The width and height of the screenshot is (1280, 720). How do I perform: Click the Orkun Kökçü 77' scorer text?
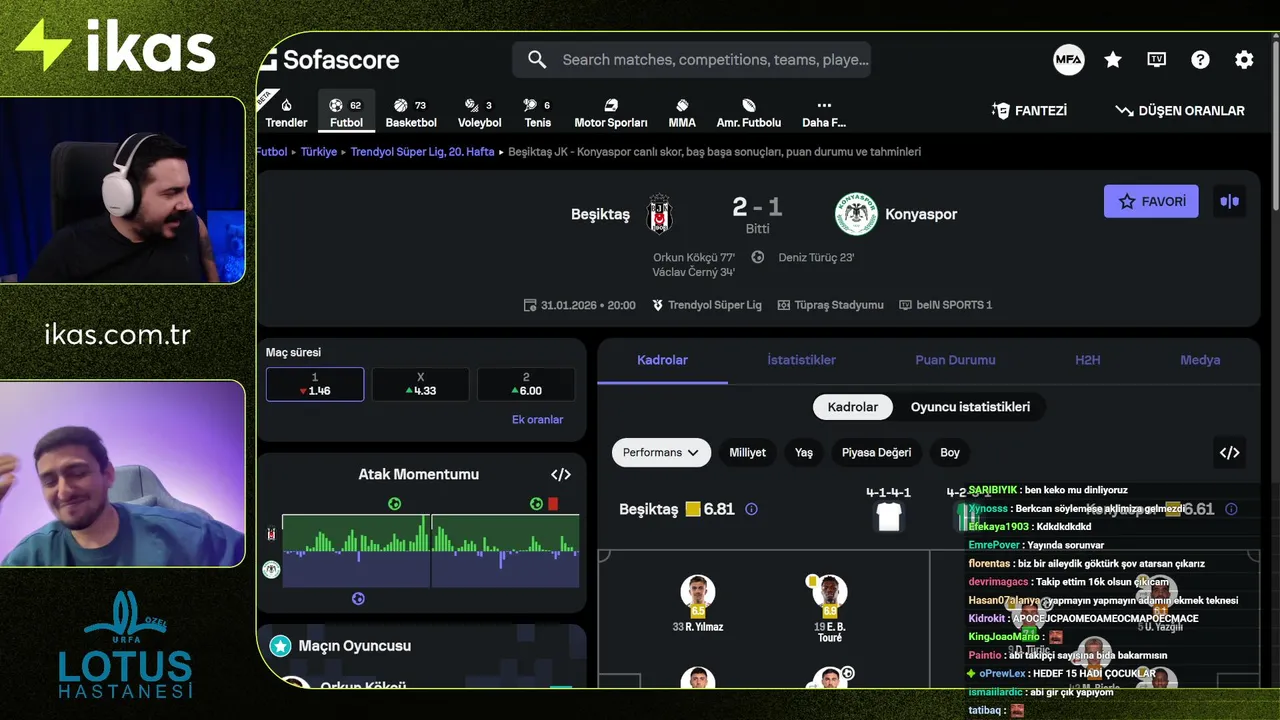[x=694, y=257]
